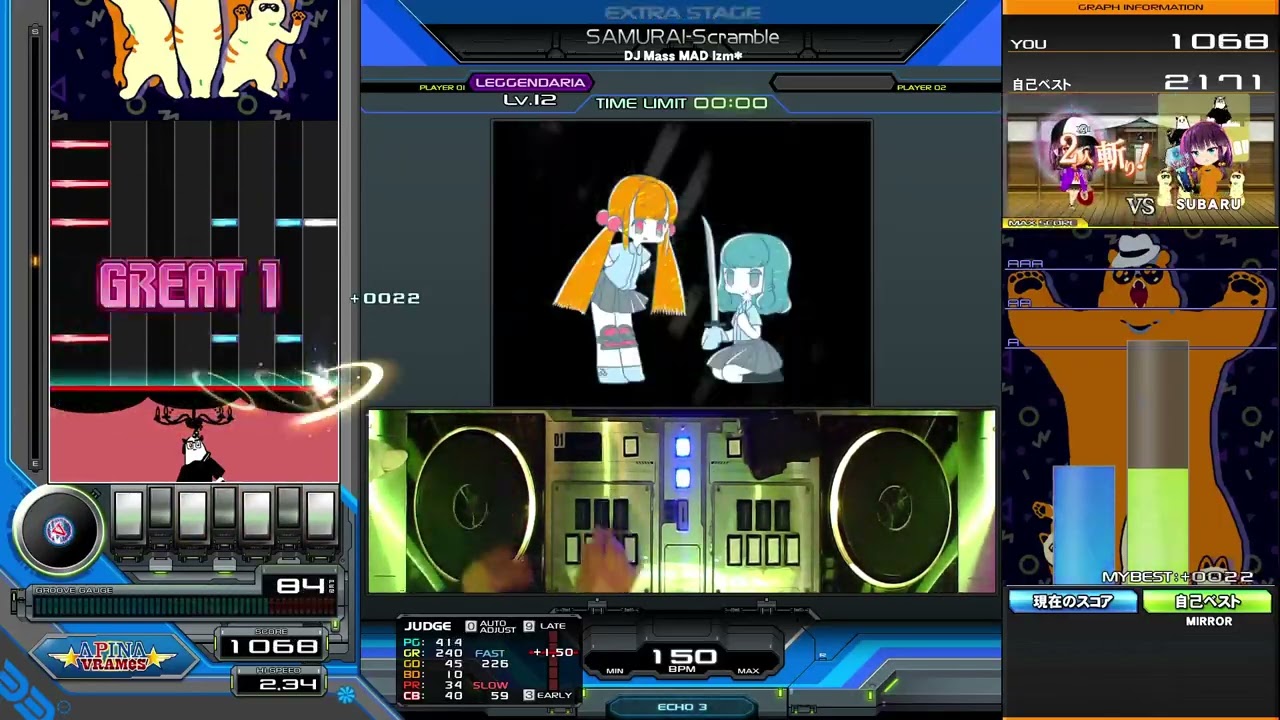Click the blue current score graph bar
Screen dimensions: 1280x720
tap(1083, 524)
